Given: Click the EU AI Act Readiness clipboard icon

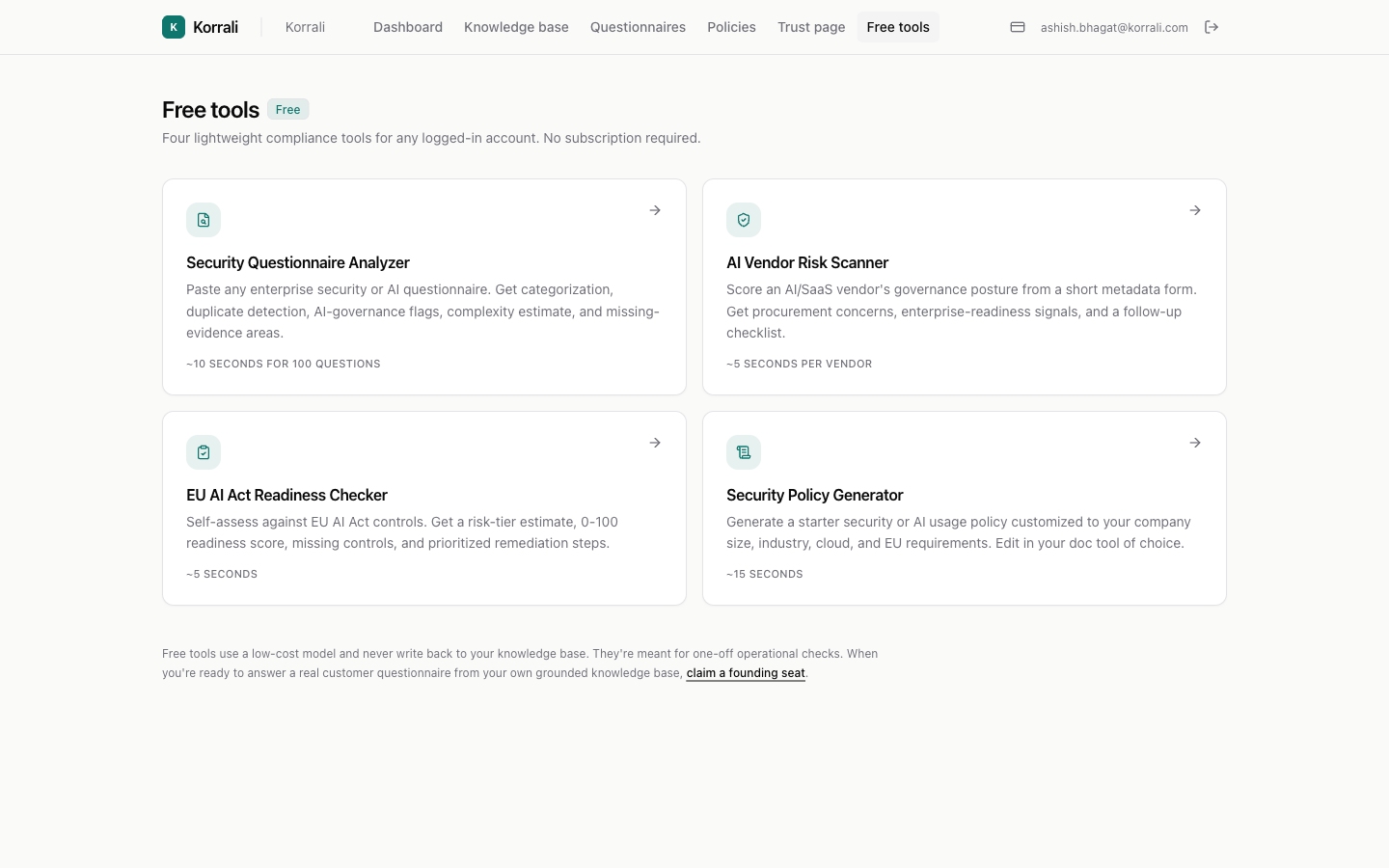Looking at the screenshot, I should 204,452.
